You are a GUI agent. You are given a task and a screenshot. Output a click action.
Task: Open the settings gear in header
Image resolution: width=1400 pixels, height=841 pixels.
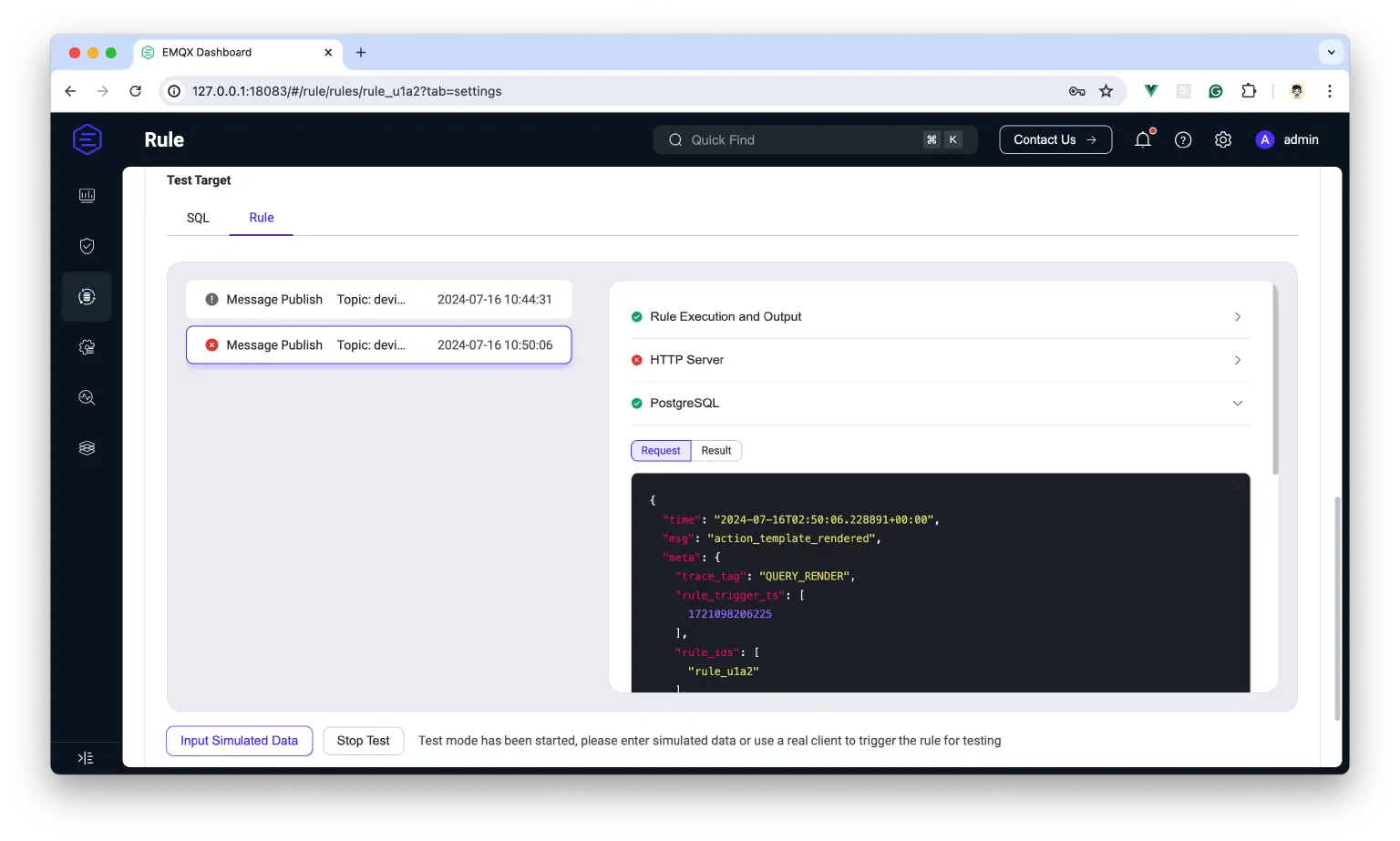coord(1223,139)
